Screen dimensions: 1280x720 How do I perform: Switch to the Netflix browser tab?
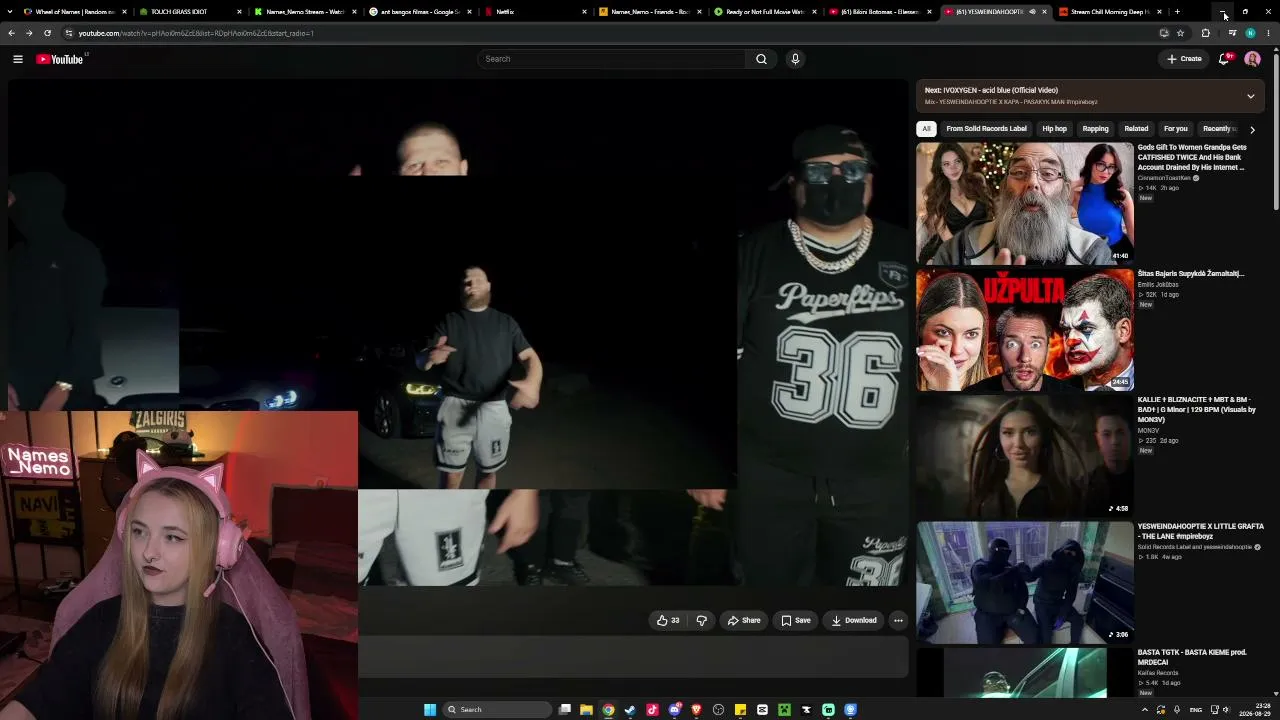[x=536, y=12]
